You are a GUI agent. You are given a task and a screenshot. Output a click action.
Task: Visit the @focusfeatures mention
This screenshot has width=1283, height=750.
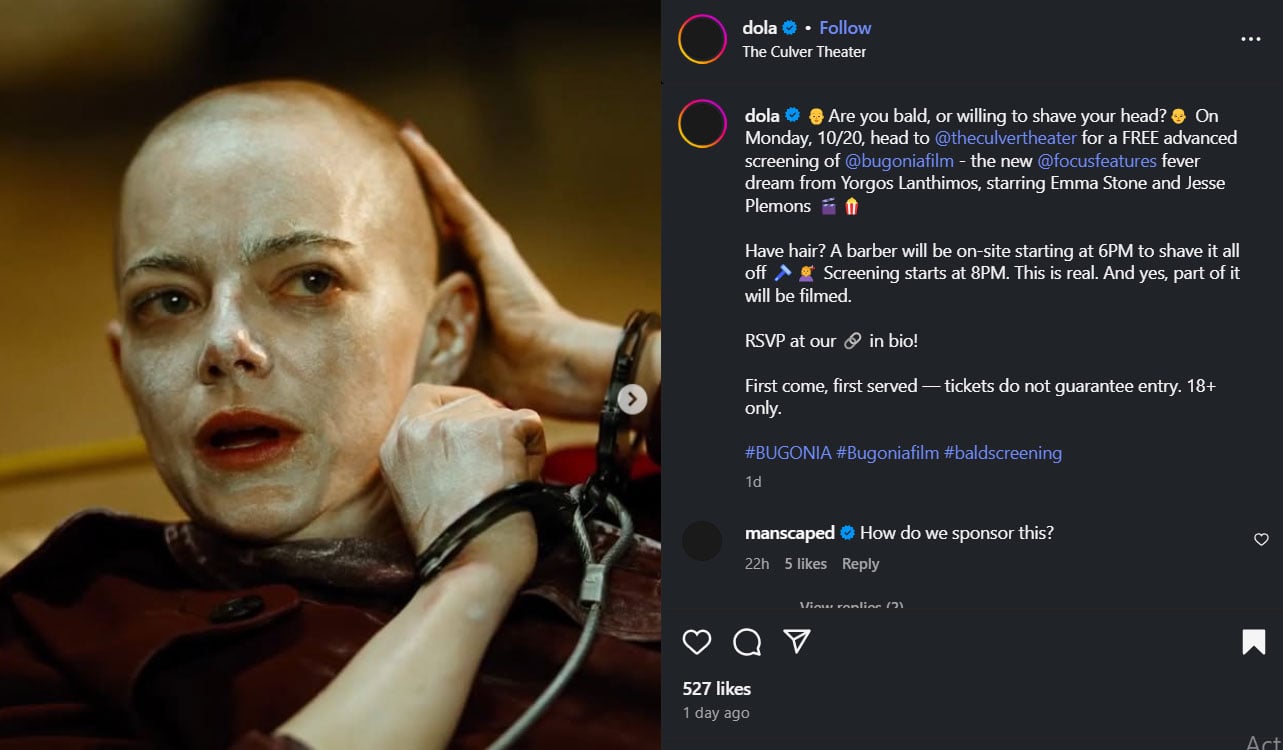(1097, 161)
